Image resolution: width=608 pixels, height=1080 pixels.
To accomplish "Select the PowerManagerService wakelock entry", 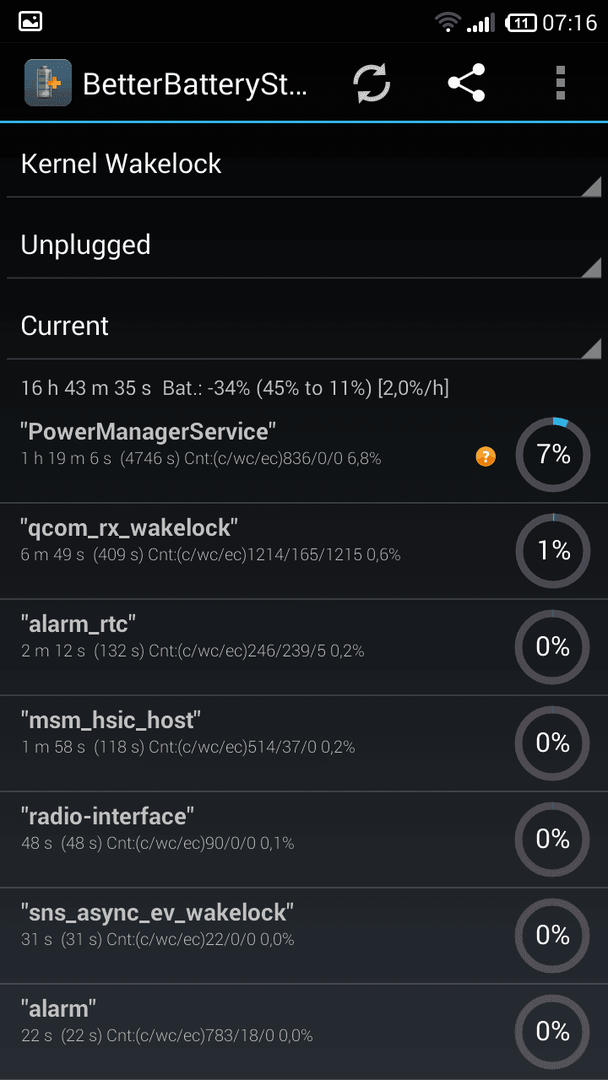I will 304,455.
